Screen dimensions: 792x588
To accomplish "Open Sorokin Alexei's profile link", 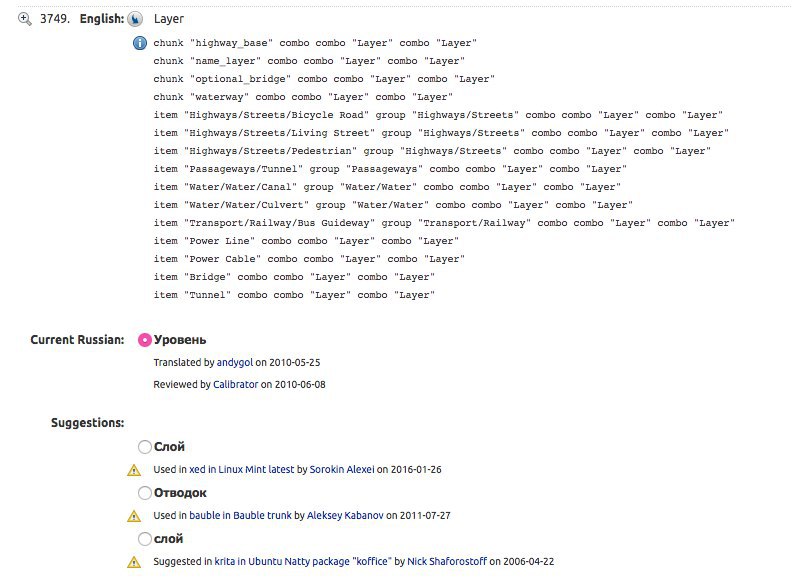I will point(342,469).
